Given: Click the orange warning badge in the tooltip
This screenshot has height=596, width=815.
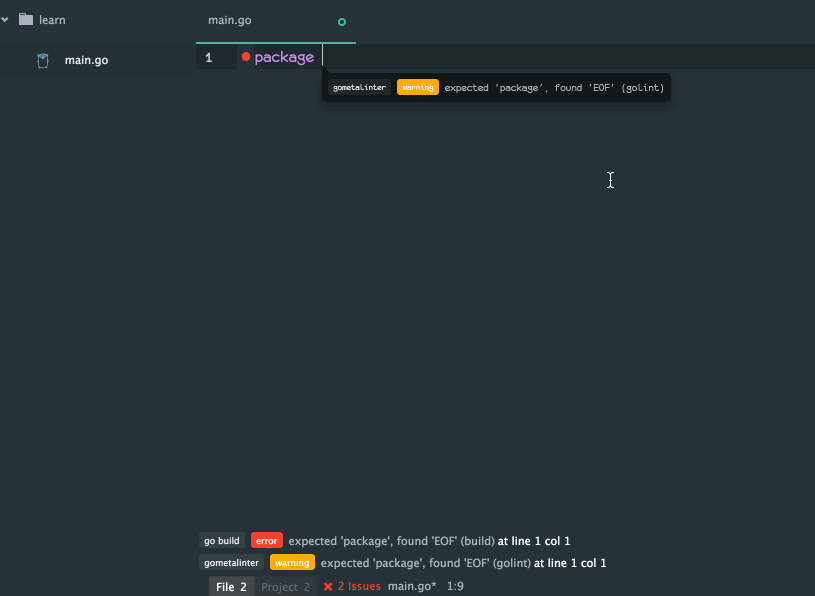Looking at the screenshot, I should pos(418,87).
